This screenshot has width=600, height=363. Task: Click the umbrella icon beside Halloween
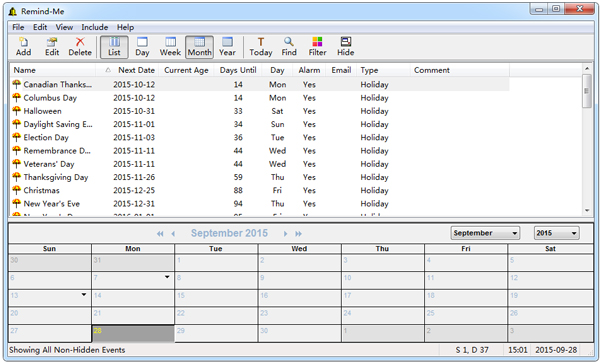point(16,110)
